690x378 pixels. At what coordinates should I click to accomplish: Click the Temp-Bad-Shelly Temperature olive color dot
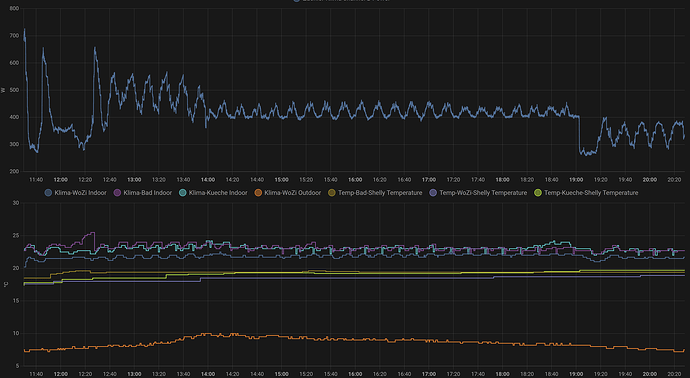click(332, 193)
